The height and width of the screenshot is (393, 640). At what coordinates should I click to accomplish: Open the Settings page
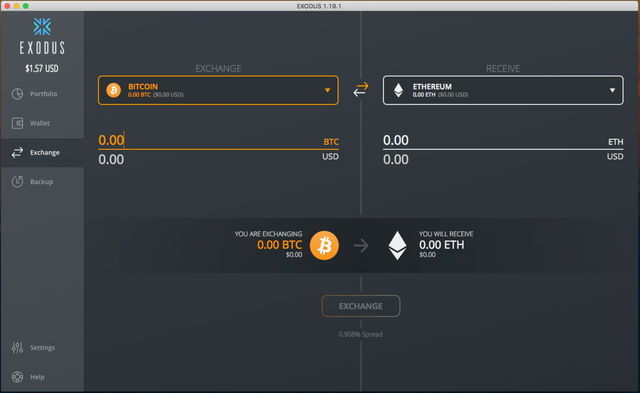pyautogui.click(x=42, y=347)
